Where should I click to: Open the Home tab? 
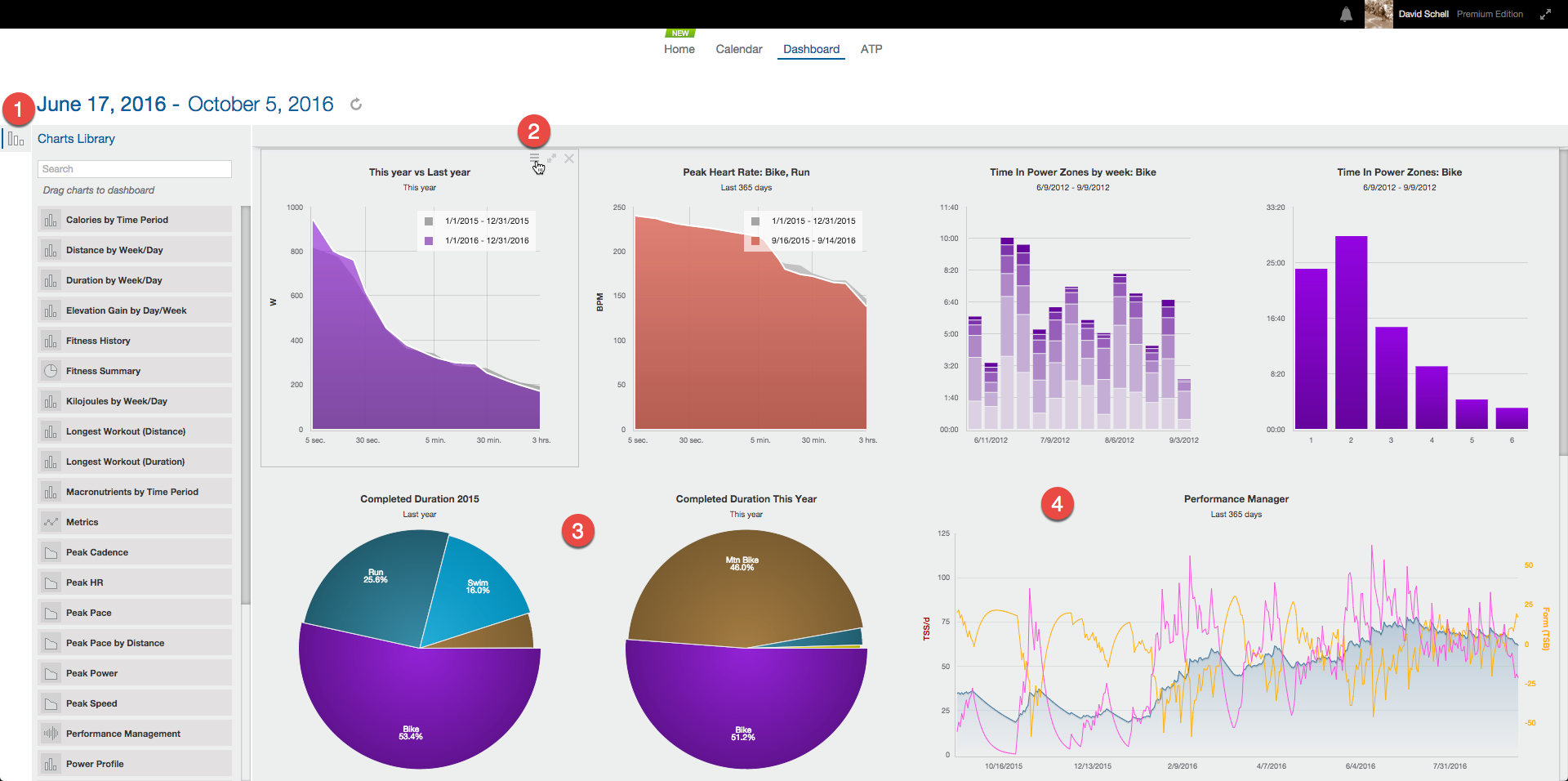coord(679,49)
